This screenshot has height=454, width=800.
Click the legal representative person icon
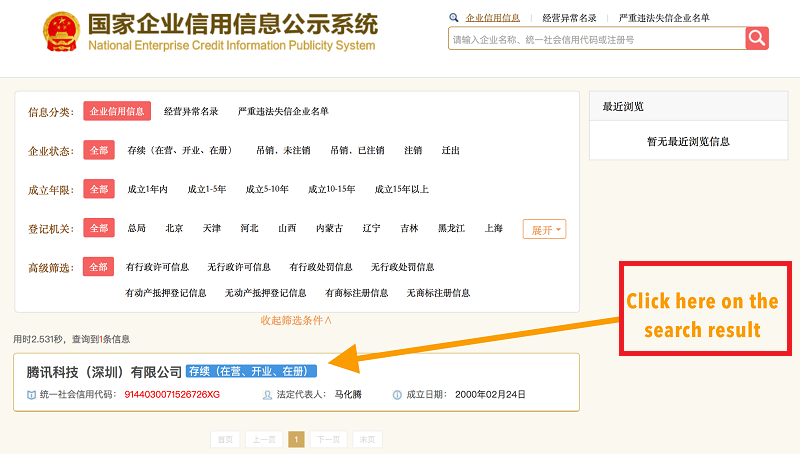click(267, 395)
